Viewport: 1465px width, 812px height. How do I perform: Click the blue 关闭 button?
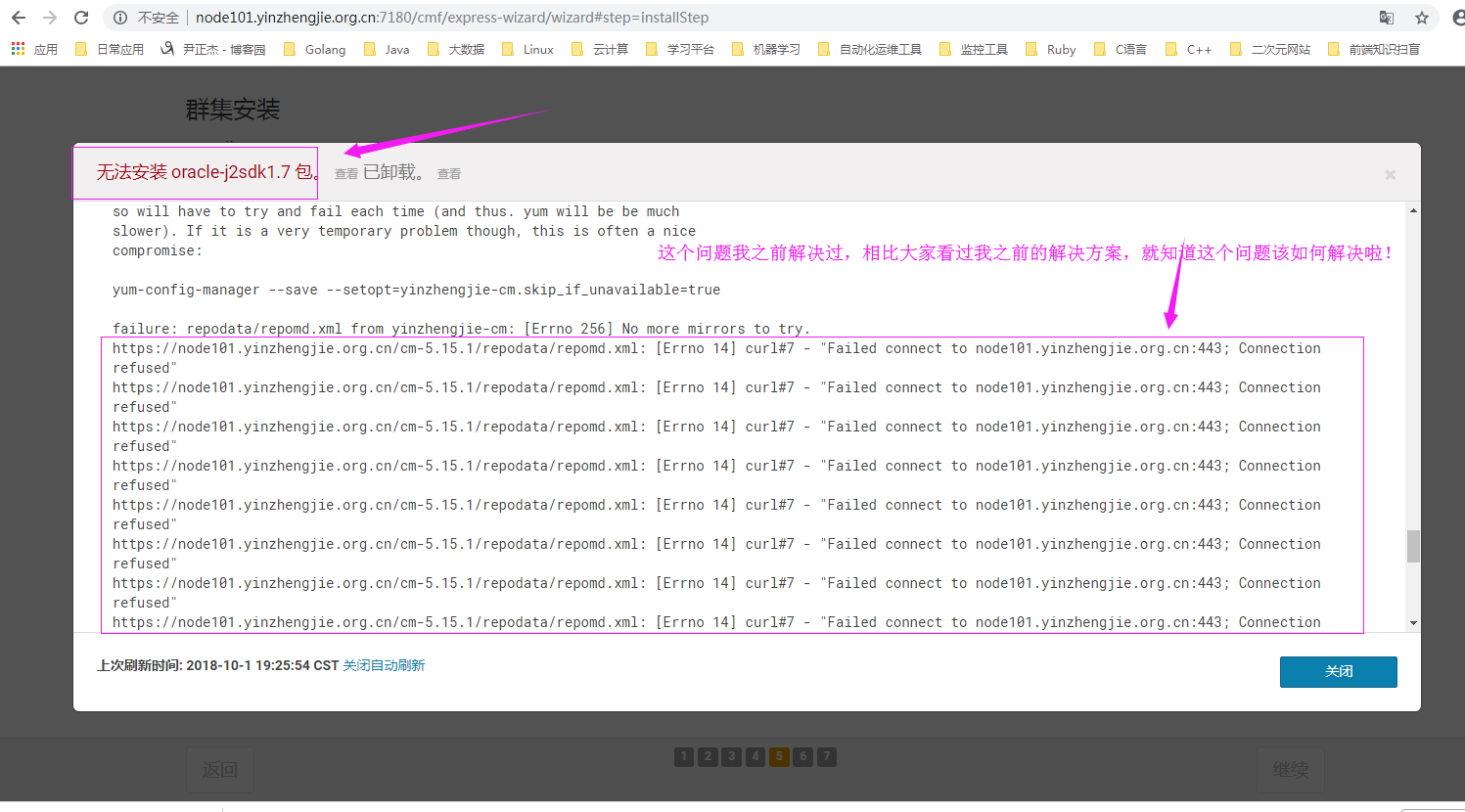pyautogui.click(x=1338, y=671)
